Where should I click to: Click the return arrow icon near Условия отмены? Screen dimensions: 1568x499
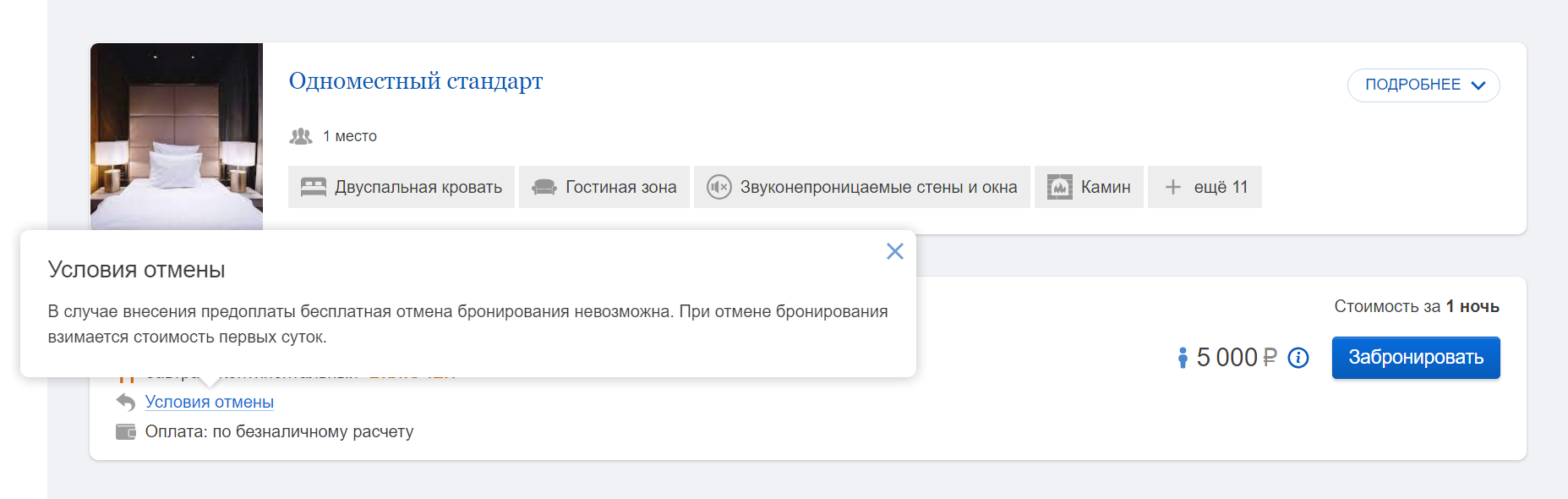pyautogui.click(x=126, y=402)
